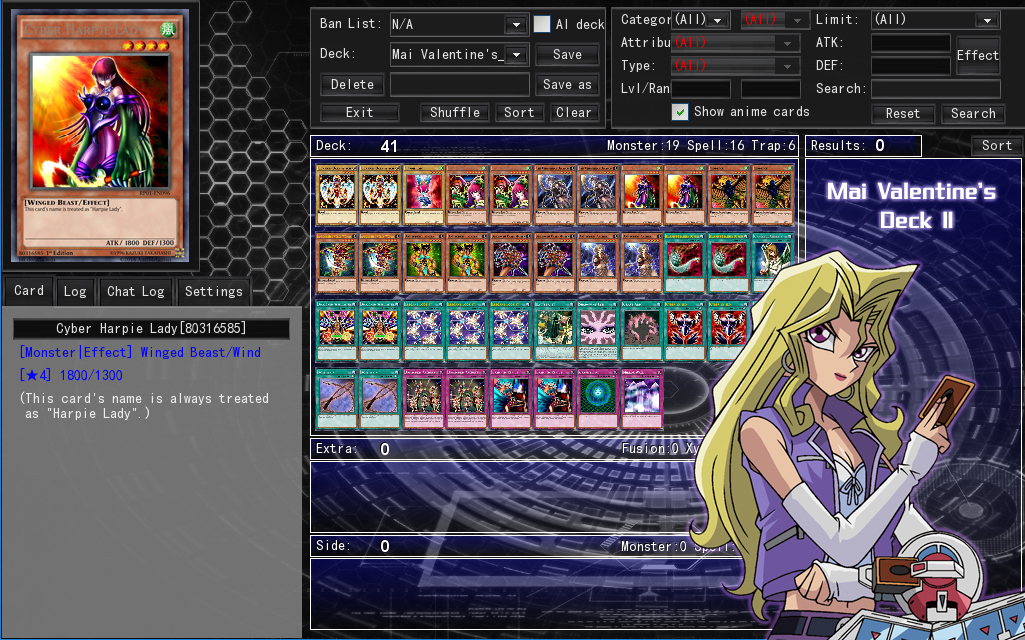Click the 'Results: 0' label

[848, 146]
